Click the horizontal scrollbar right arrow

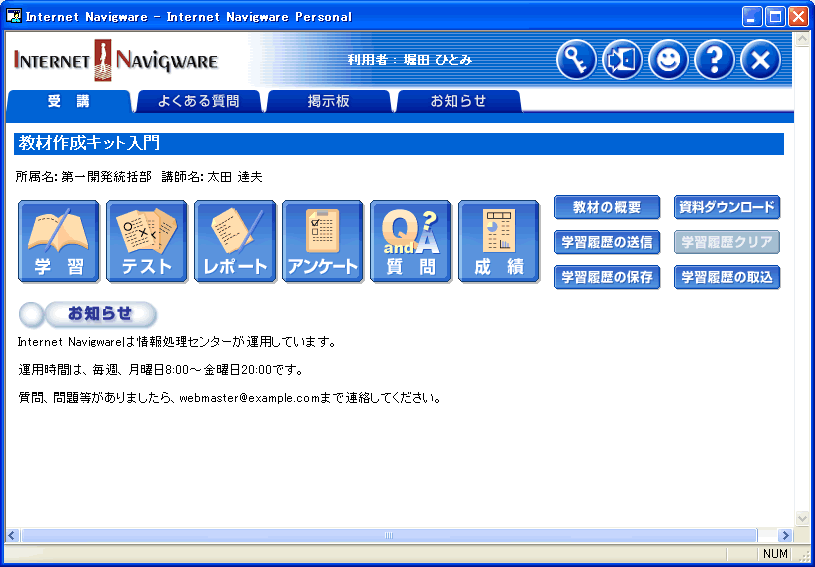[x=785, y=535]
